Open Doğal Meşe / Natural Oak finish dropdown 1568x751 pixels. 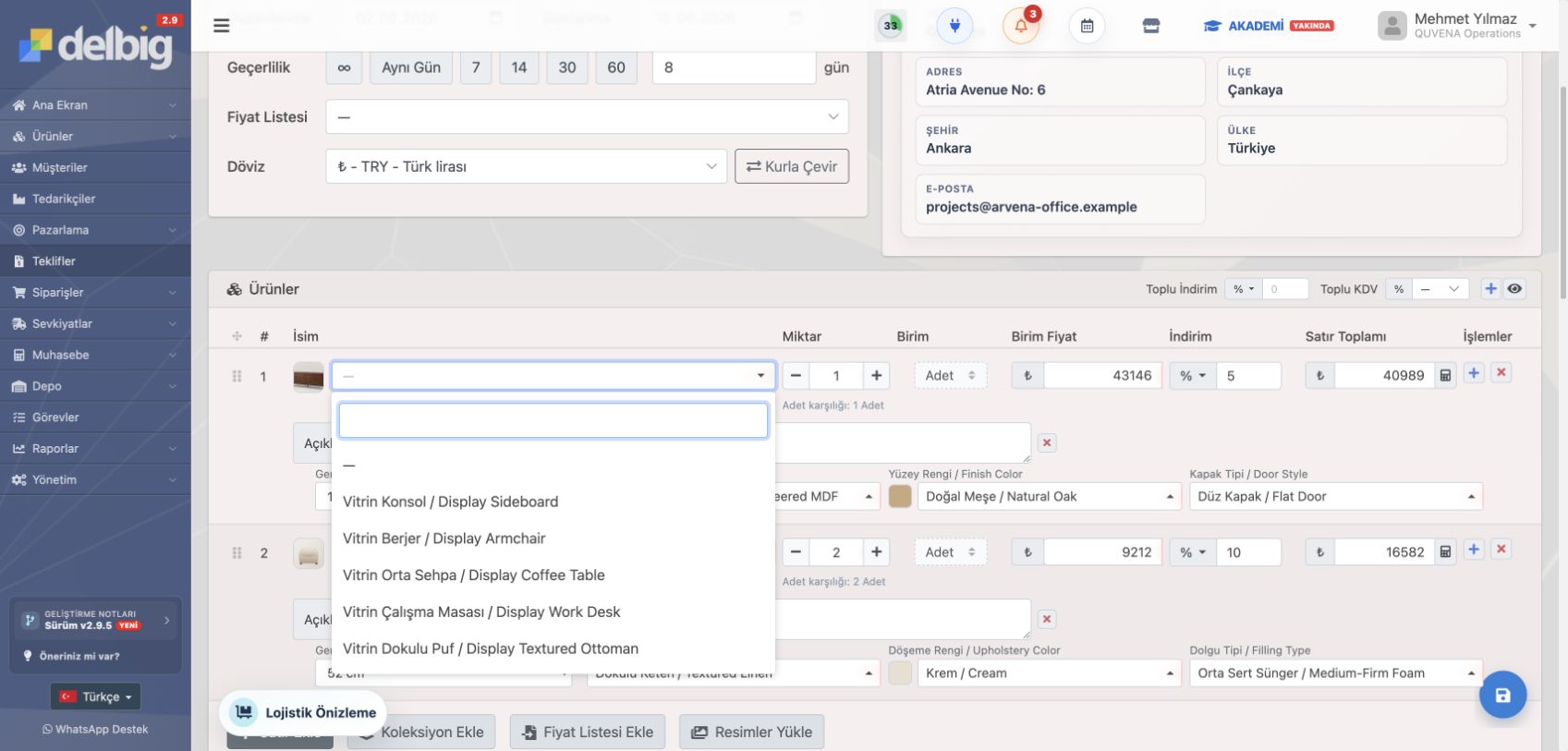(x=1050, y=496)
